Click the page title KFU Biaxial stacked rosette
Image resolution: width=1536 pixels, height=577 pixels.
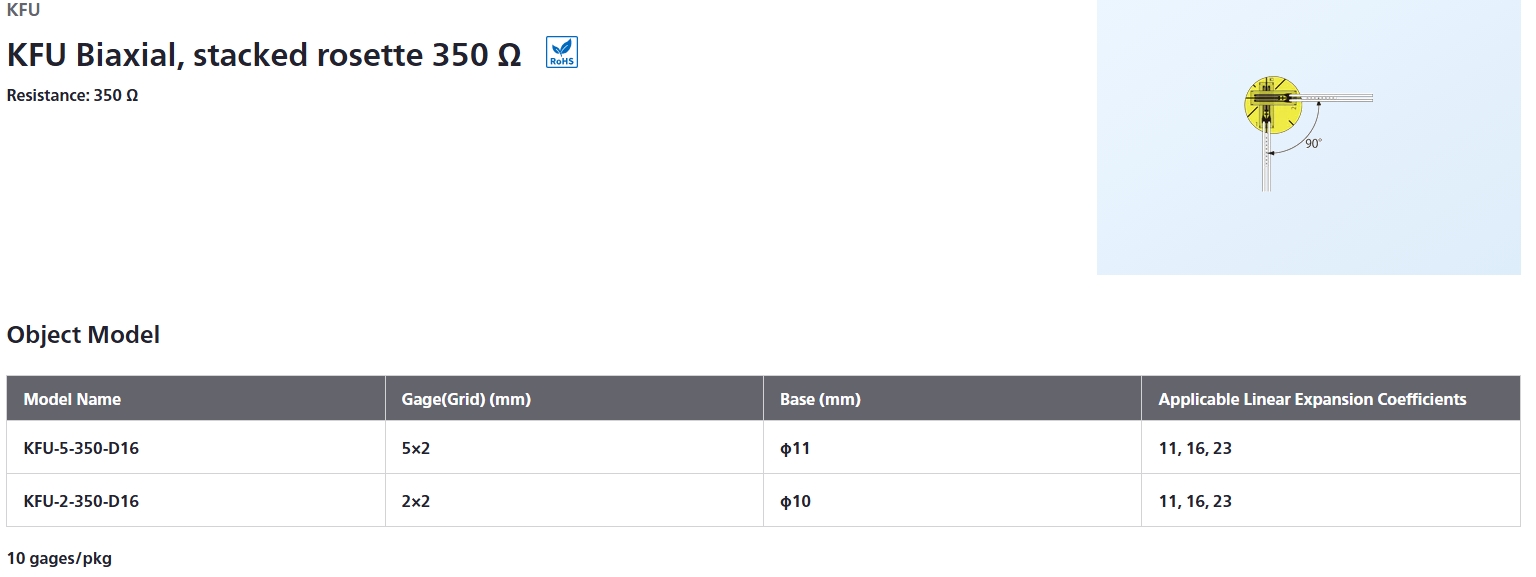264,54
